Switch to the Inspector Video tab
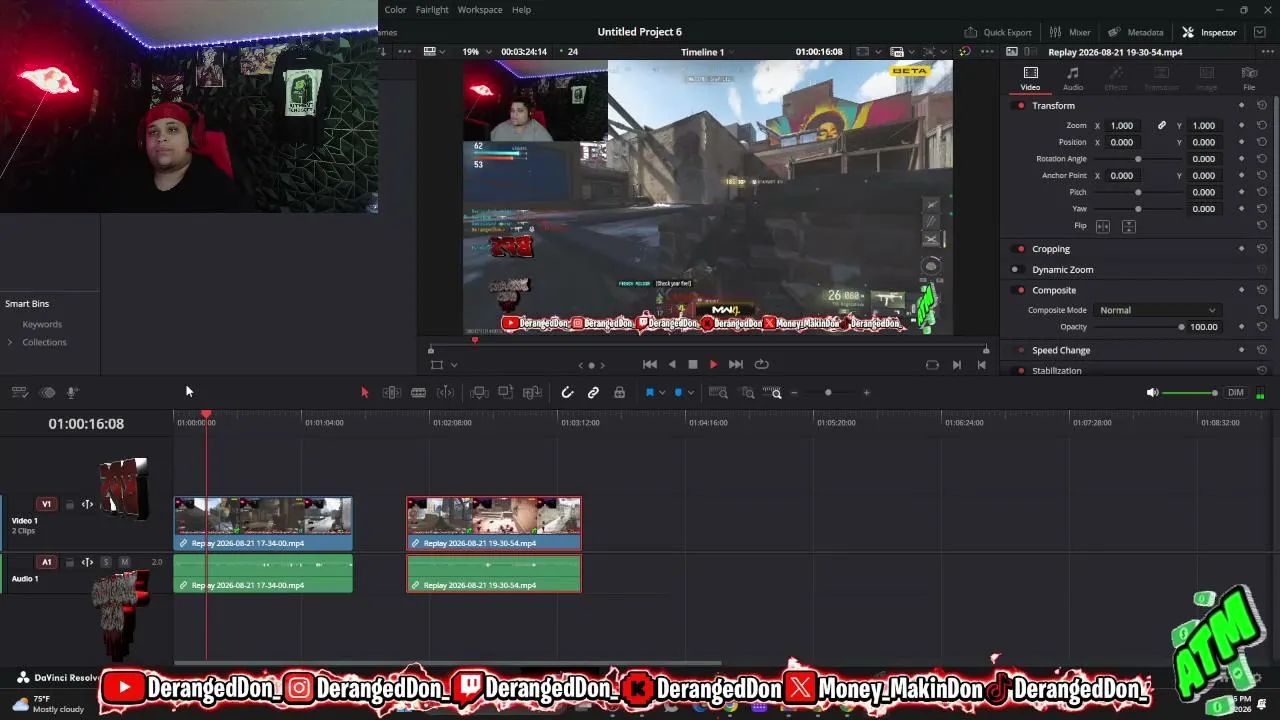This screenshot has width=1280, height=720. [1030, 79]
